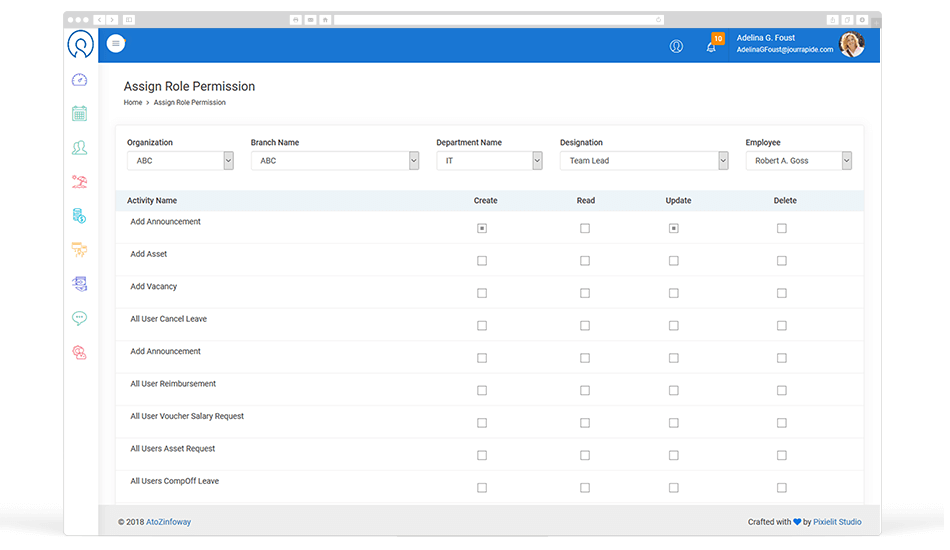Check Create for All User Voucher Salary Request
950x550 pixels.
(x=482, y=423)
